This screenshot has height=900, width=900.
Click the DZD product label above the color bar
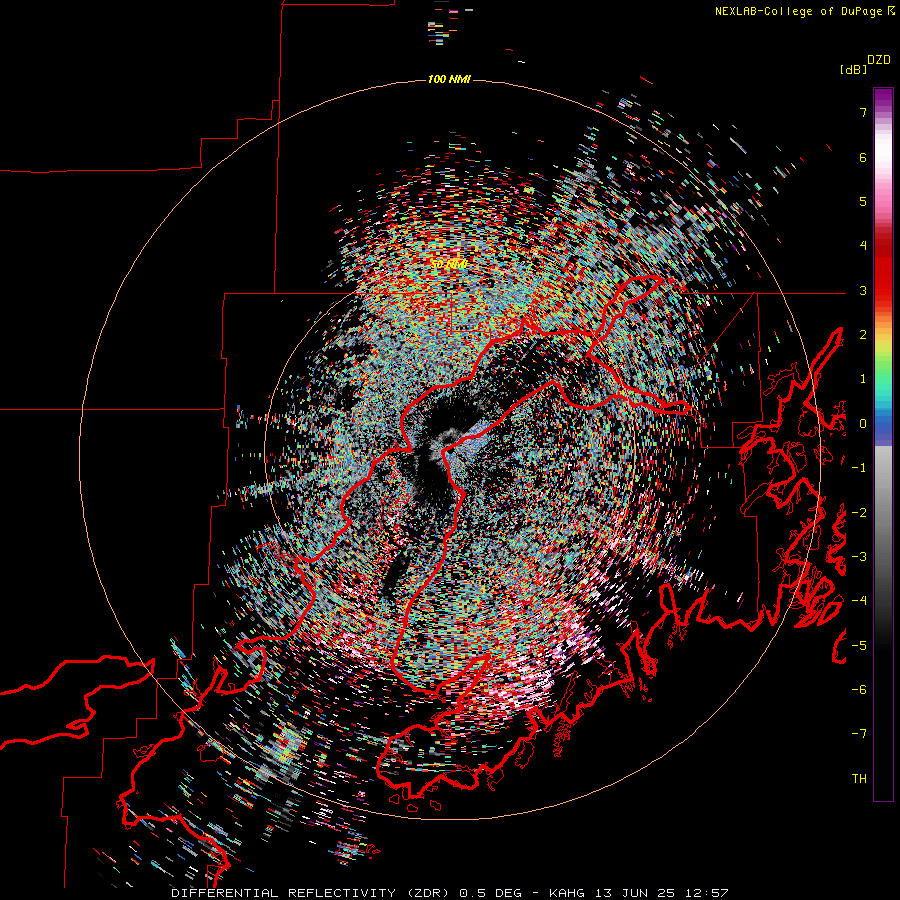point(879,60)
